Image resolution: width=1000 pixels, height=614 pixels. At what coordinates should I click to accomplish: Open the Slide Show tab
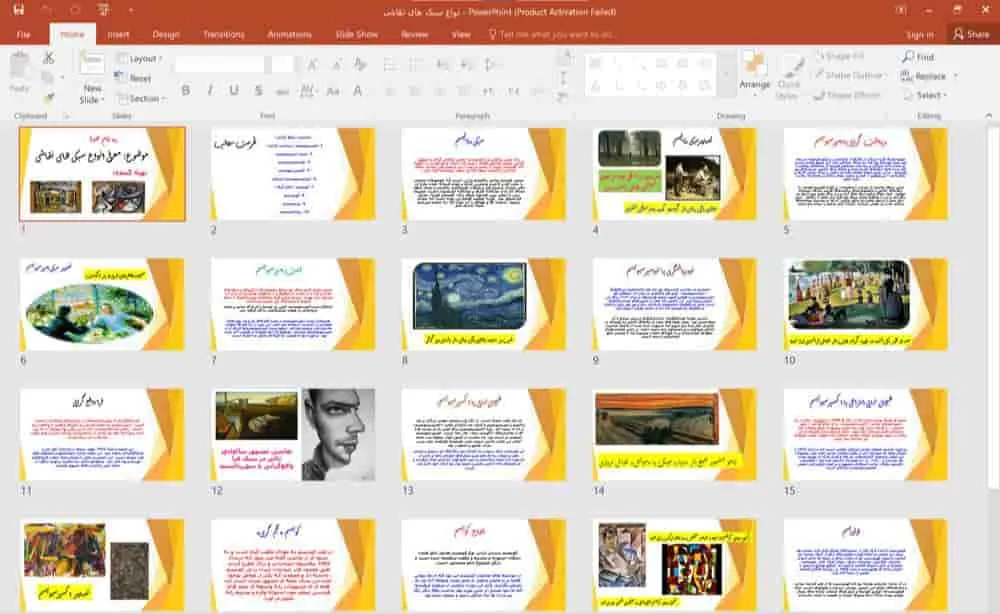356,34
